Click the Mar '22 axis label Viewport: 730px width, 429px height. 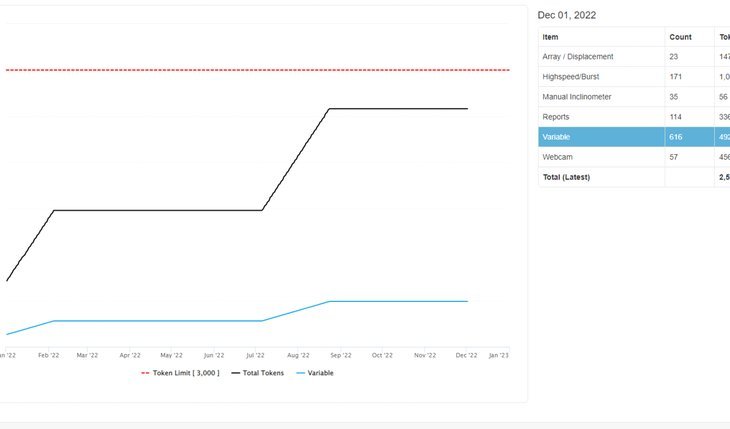coord(87,355)
